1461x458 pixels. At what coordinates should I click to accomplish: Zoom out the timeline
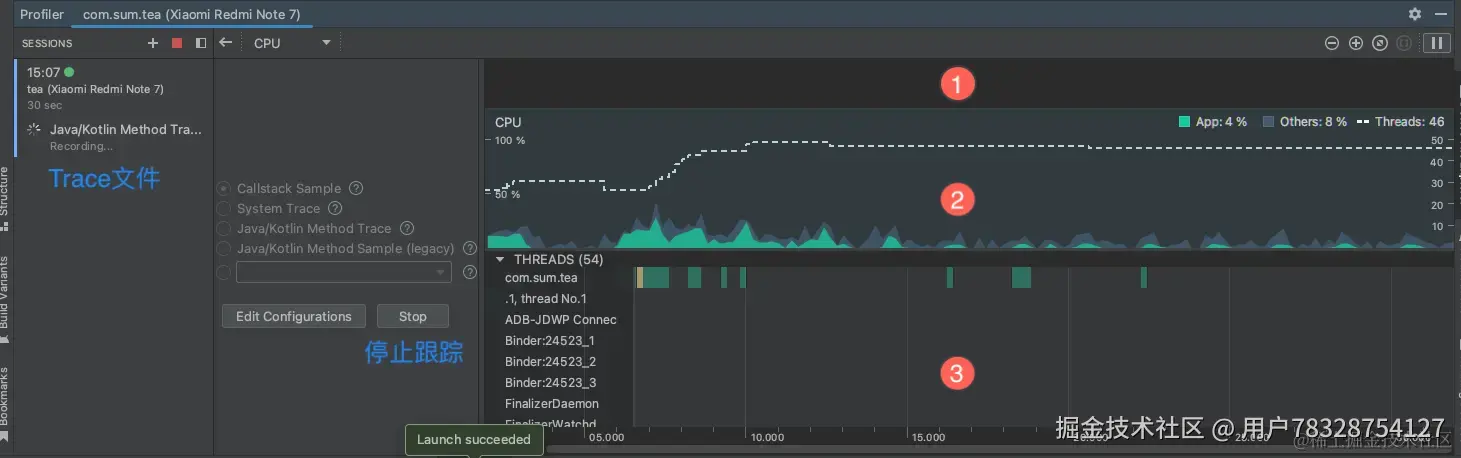click(1332, 43)
